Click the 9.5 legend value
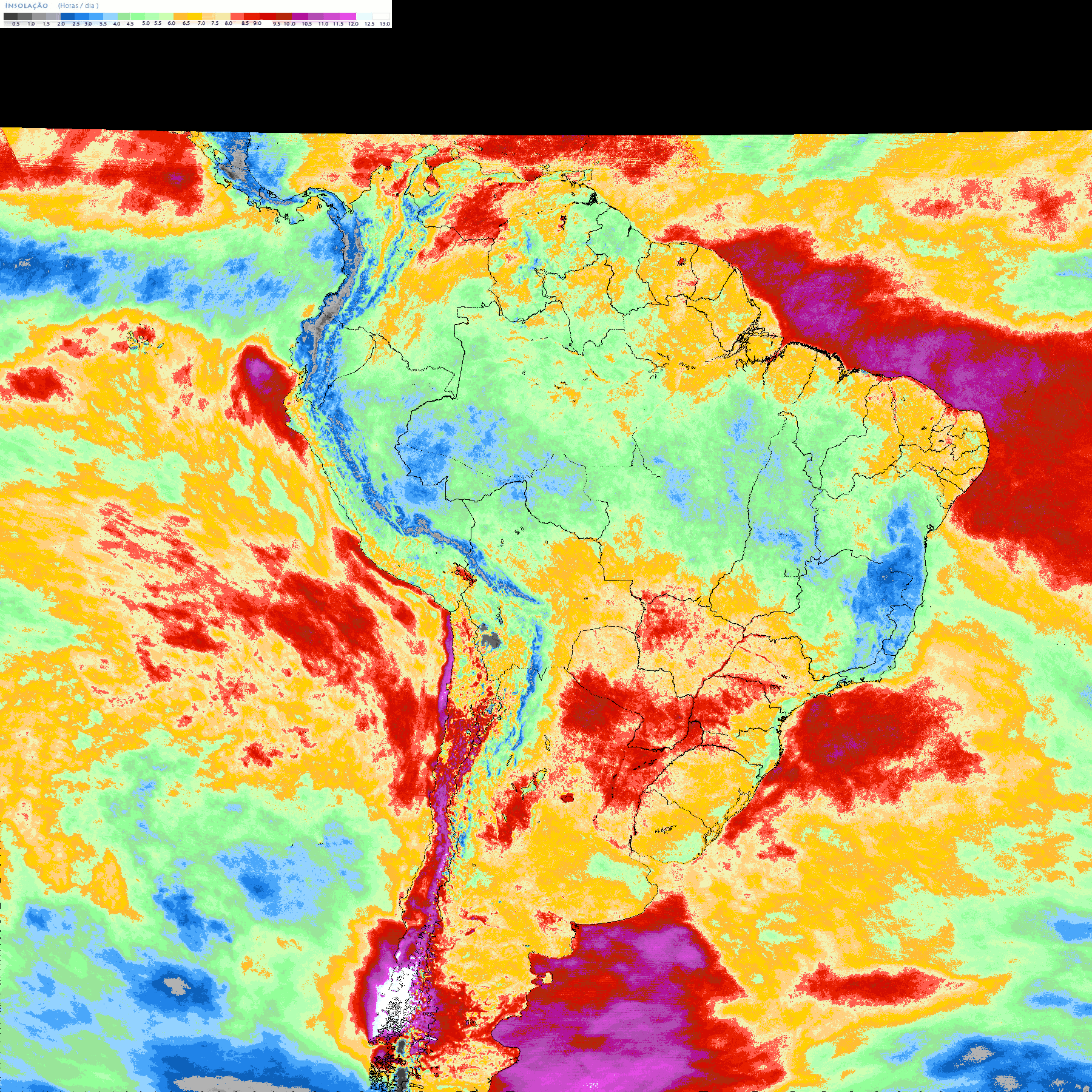The height and width of the screenshot is (1092, 1092). 277,24
